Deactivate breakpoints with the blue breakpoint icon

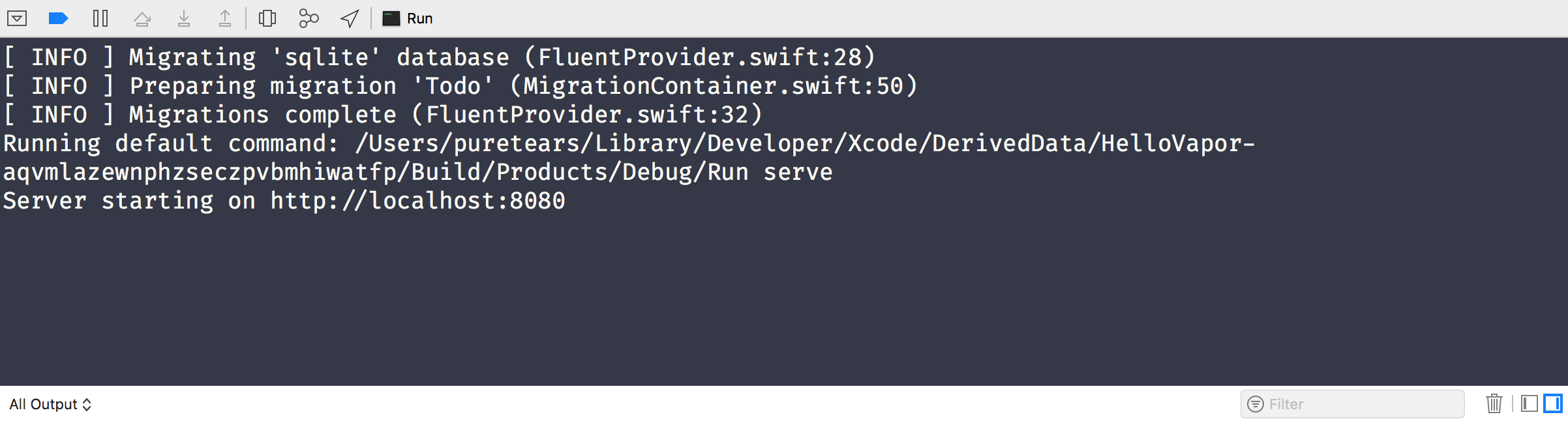click(x=58, y=18)
